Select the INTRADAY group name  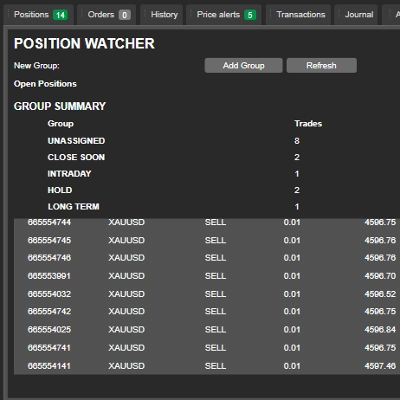tap(69, 174)
